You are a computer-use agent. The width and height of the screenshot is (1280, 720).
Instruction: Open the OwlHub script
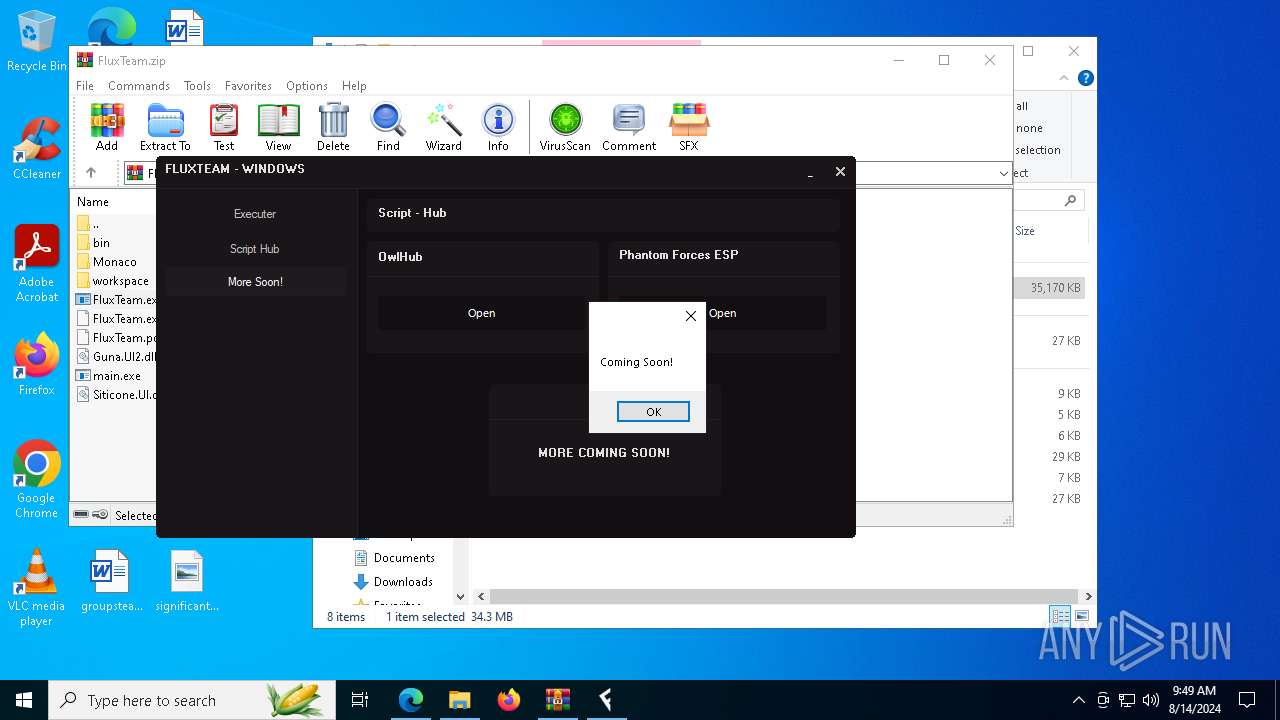481,313
